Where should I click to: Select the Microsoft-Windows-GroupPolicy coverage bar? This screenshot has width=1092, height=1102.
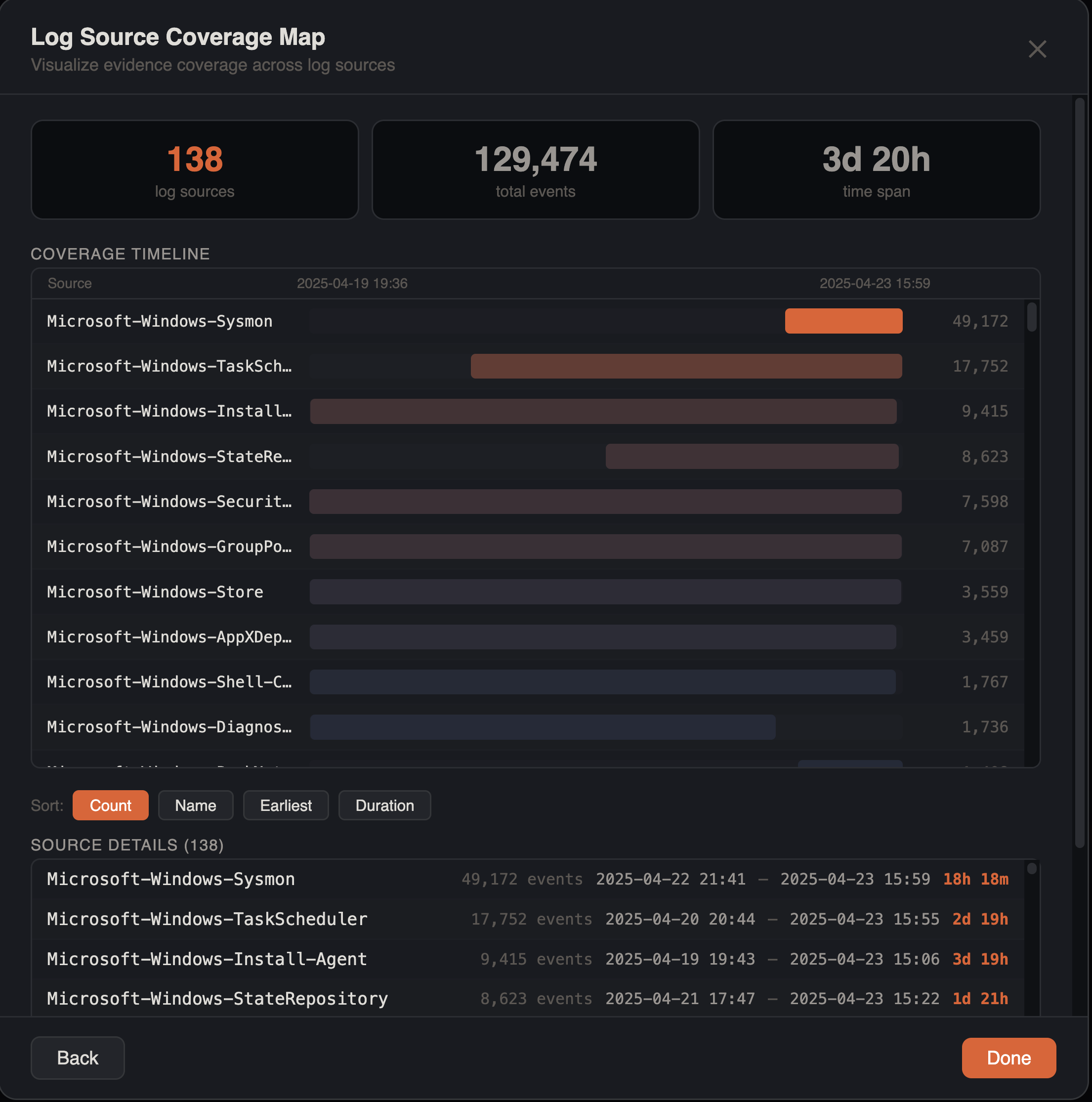[x=604, y=547]
